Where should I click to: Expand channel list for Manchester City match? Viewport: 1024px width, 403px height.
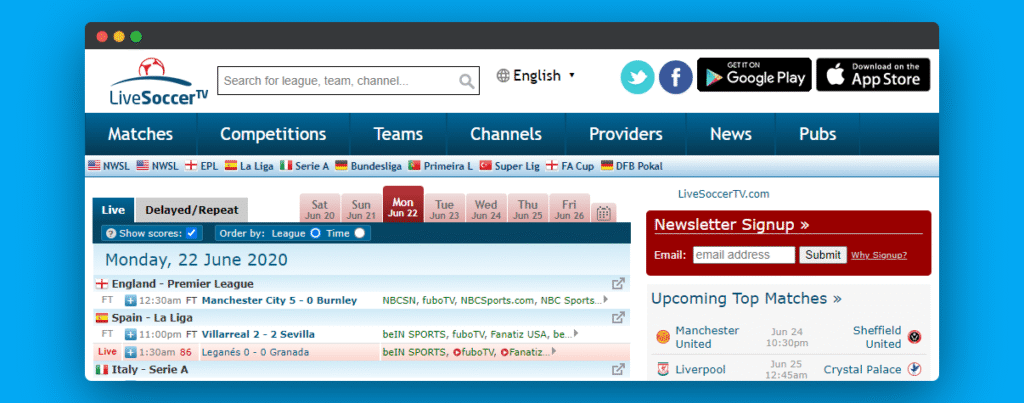(605, 300)
